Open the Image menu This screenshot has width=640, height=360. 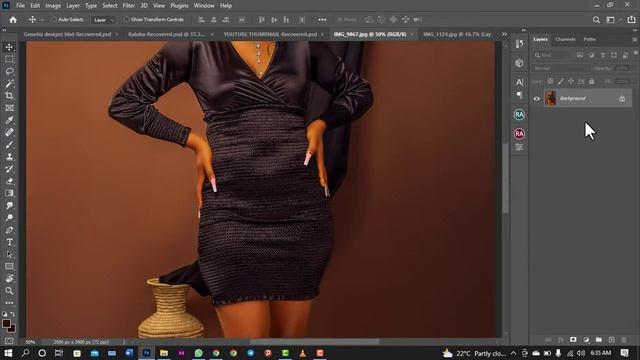click(53, 6)
